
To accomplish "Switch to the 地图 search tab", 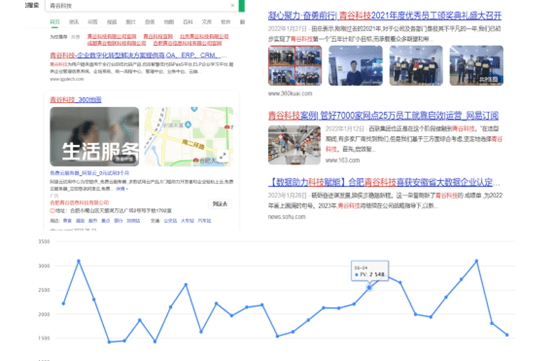I will coord(169,22).
